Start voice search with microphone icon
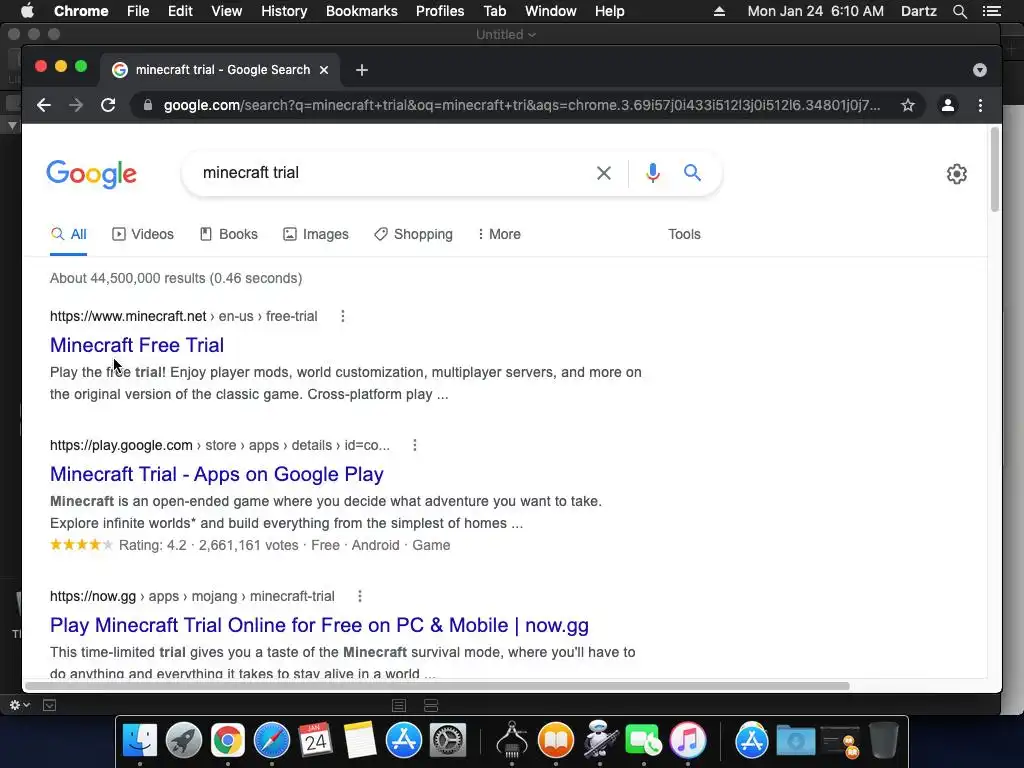The width and height of the screenshot is (1024, 768). [x=652, y=173]
